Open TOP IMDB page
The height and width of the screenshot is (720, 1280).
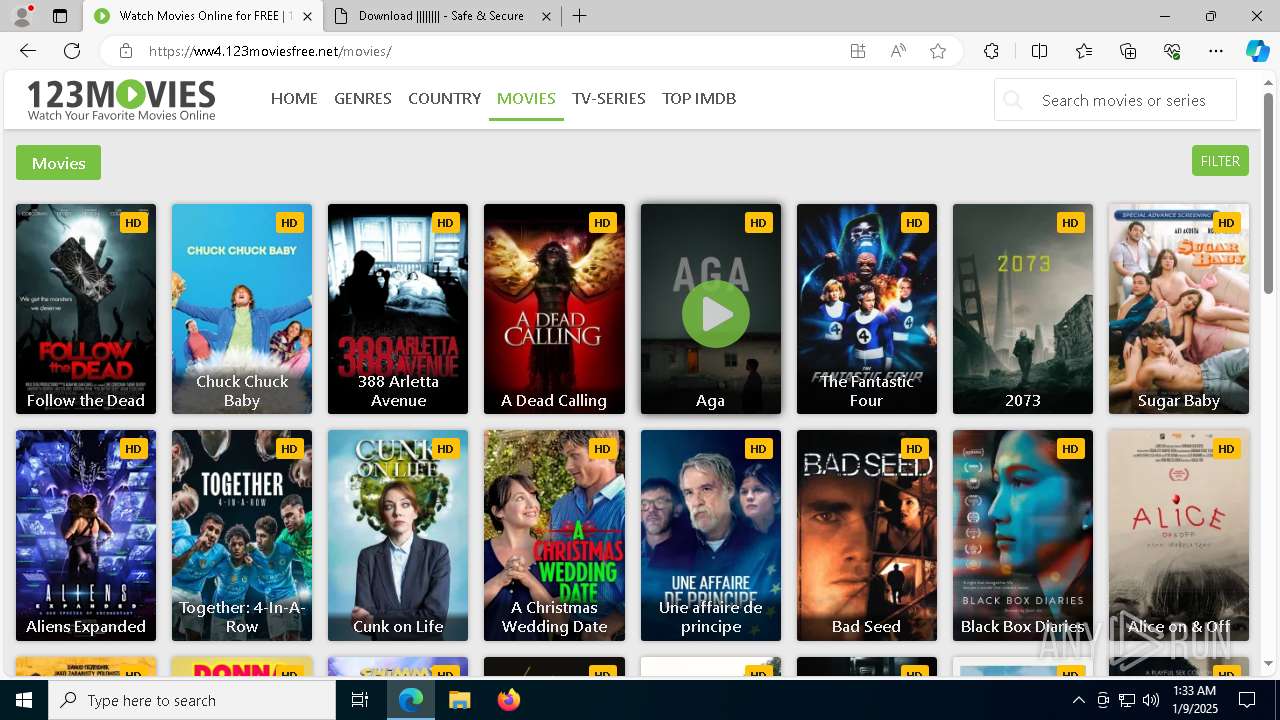click(699, 98)
